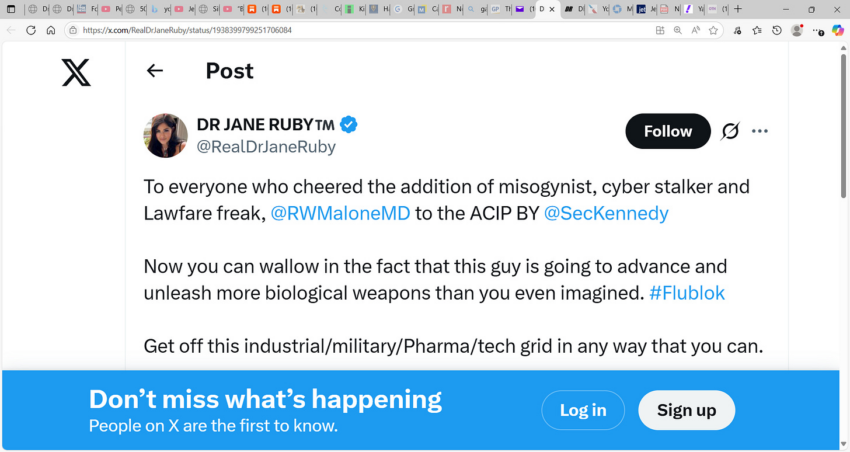Open Edge settings and more menu
850x452 pixels.
click(818, 31)
